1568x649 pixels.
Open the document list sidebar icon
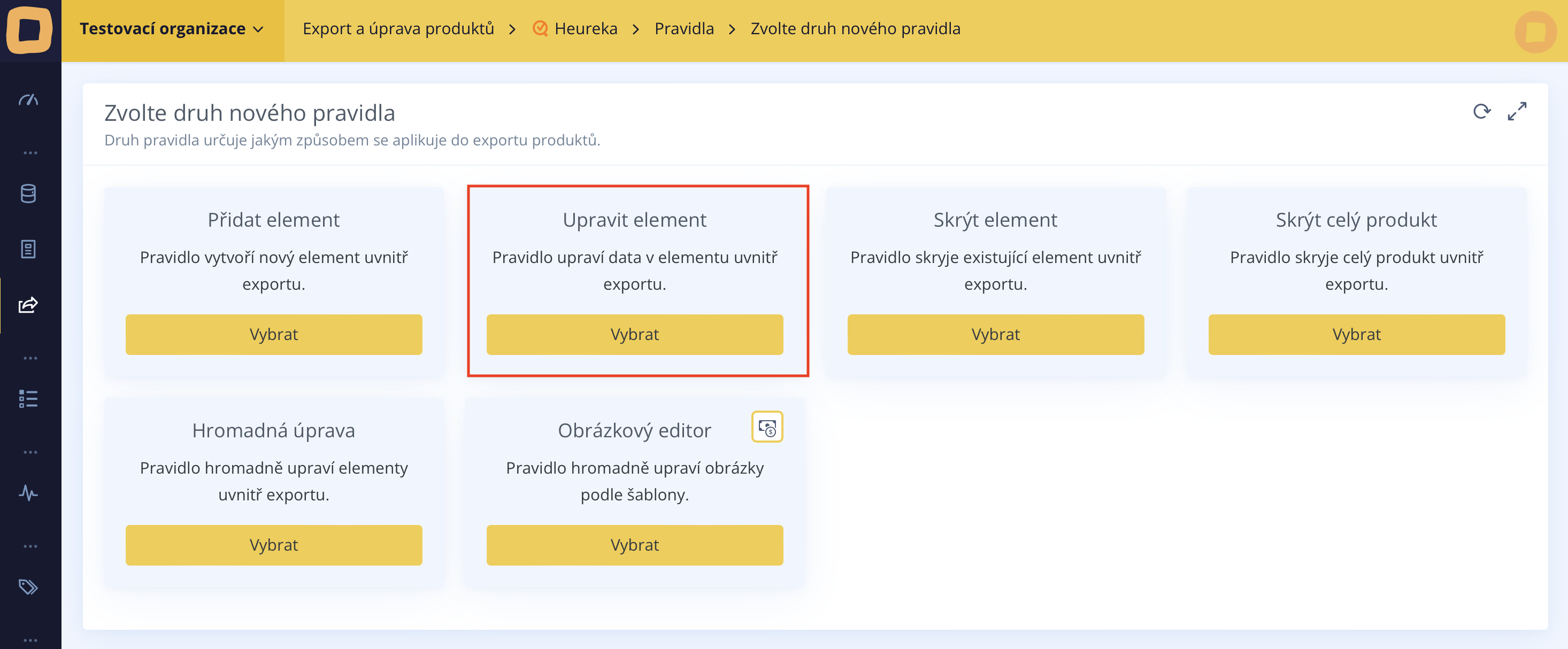coord(28,249)
